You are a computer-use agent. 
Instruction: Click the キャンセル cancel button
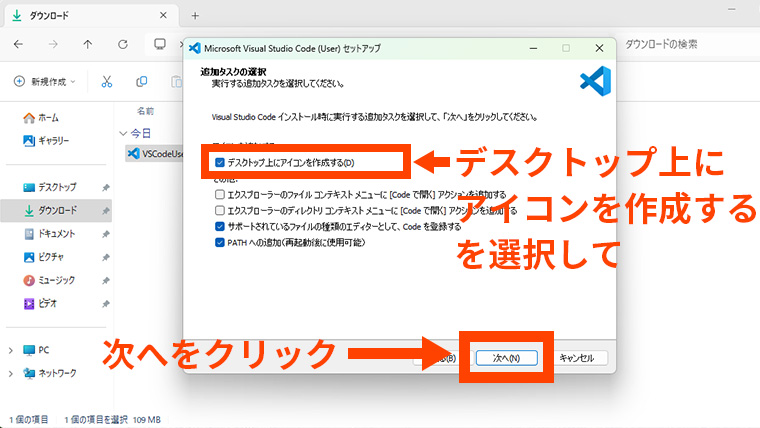coord(577,357)
